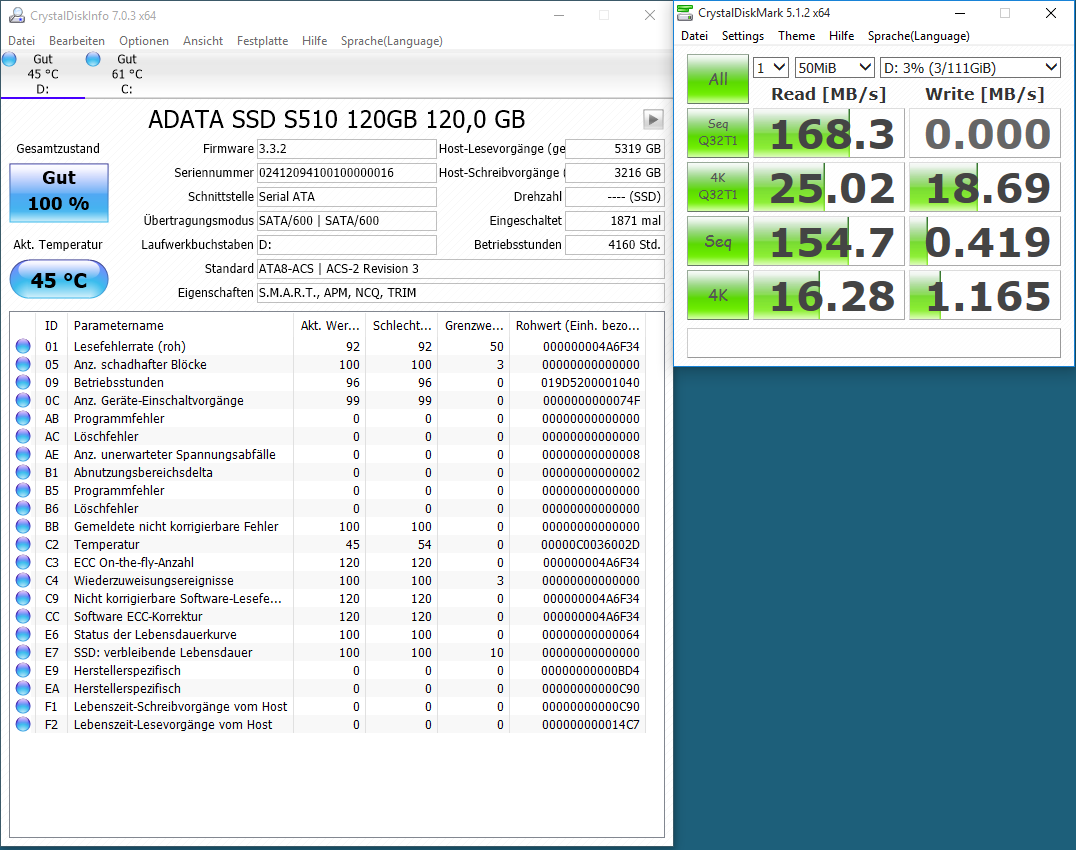Click the empty comment box in CrystalDiskMark
The width and height of the screenshot is (1076, 850).
pos(874,343)
